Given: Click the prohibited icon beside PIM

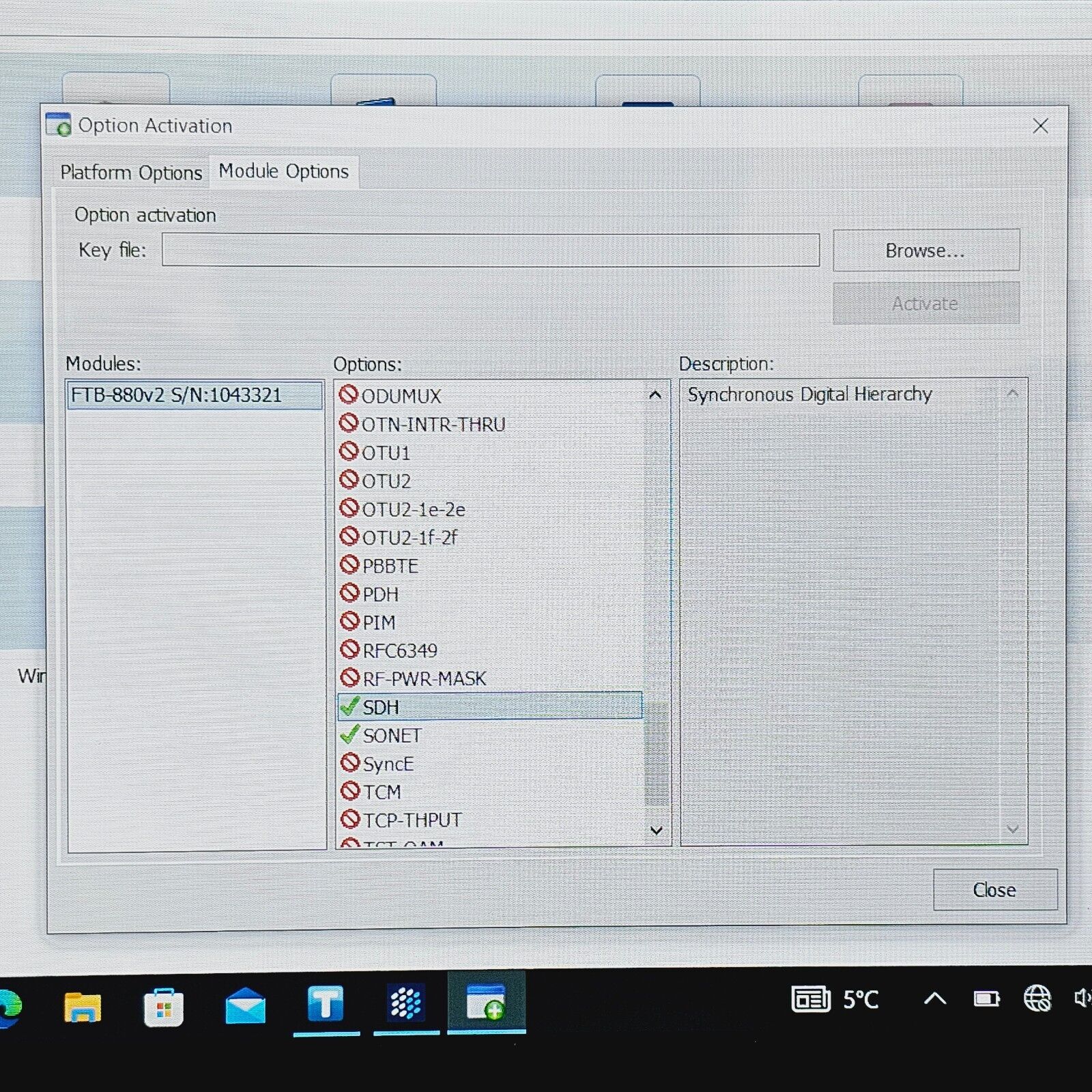Looking at the screenshot, I should tap(349, 621).
